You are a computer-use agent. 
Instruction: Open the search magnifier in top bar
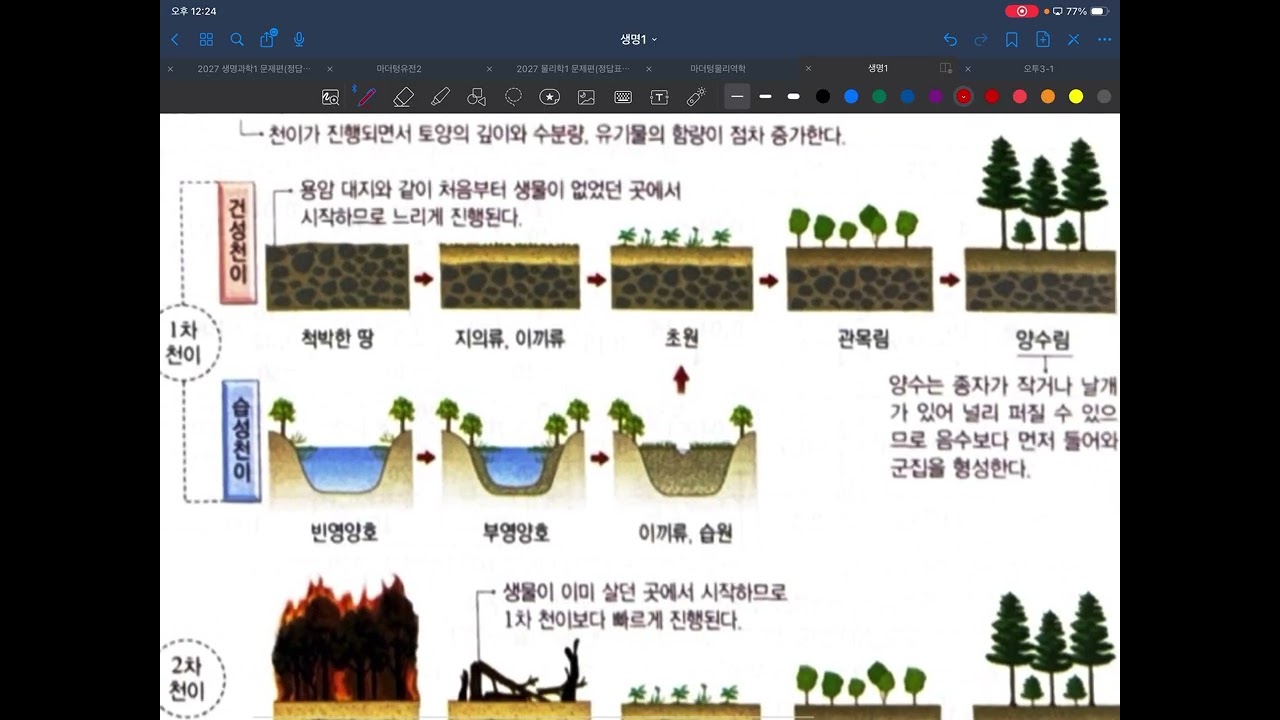point(237,40)
